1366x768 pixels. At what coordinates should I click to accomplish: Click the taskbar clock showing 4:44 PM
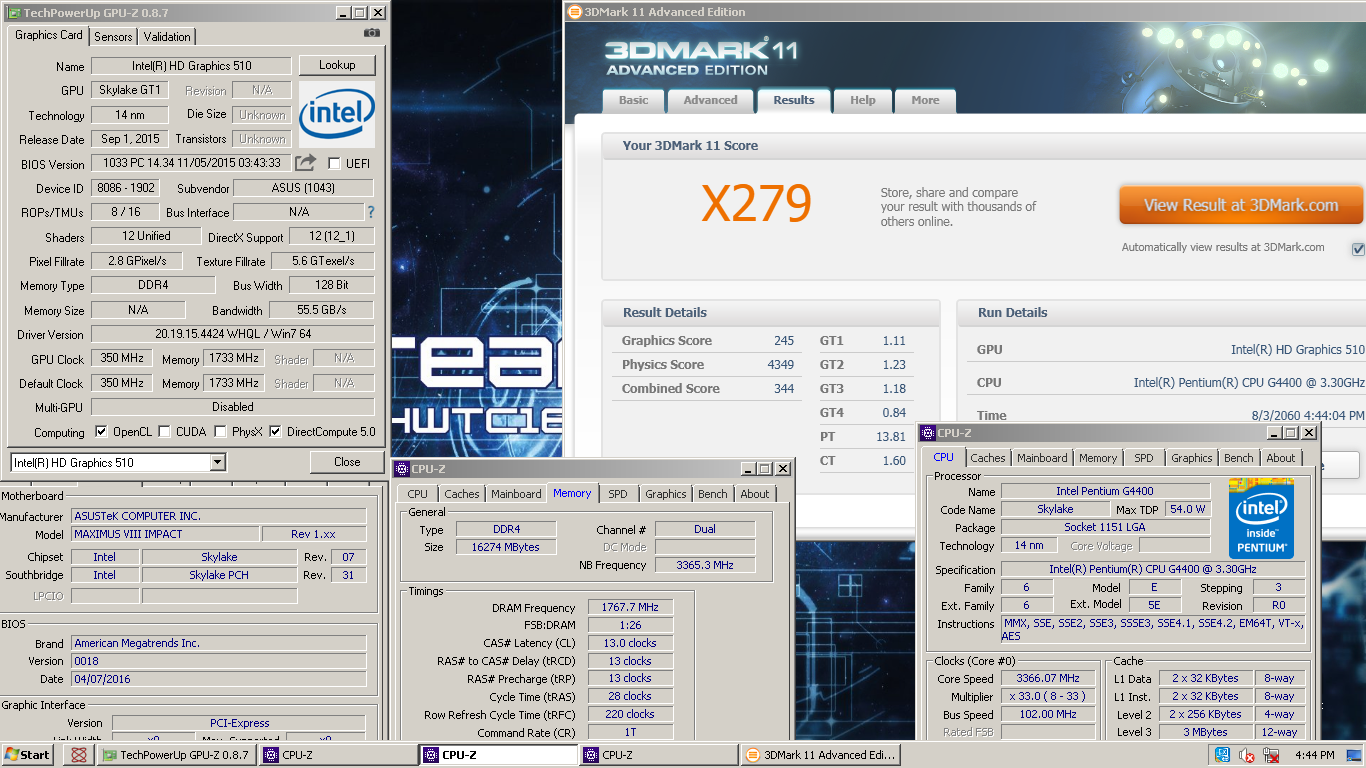pyautogui.click(x=1314, y=755)
